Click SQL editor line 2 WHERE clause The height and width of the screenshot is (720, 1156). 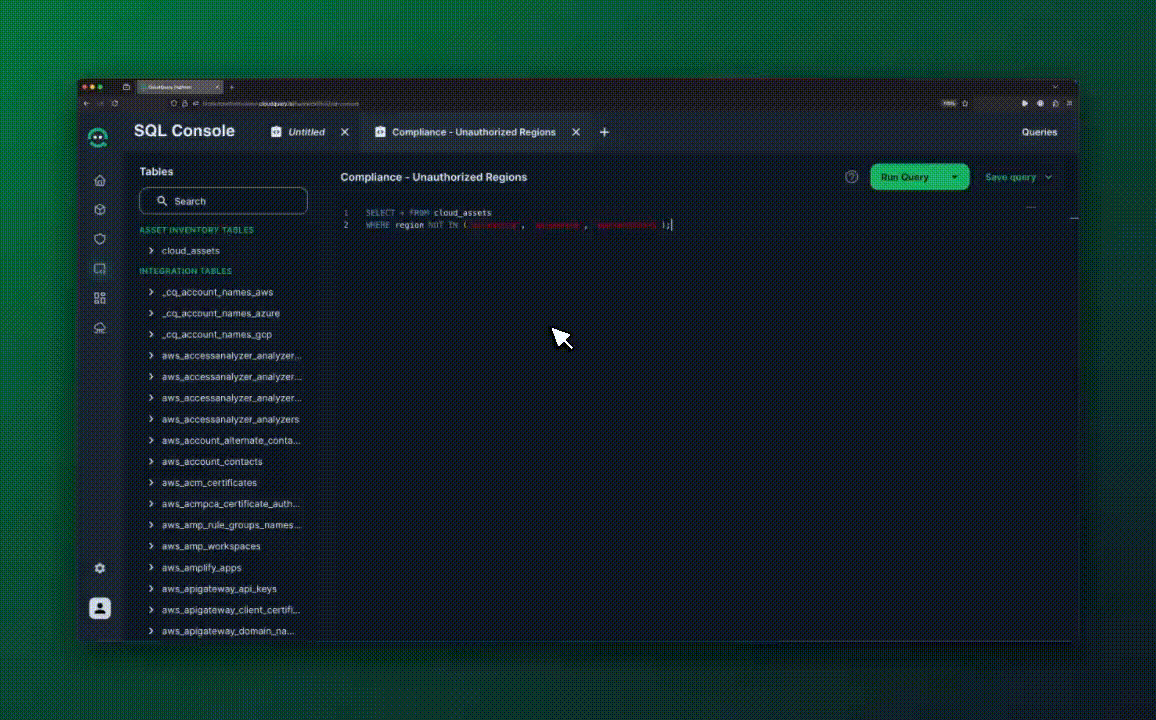tap(518, 226)
